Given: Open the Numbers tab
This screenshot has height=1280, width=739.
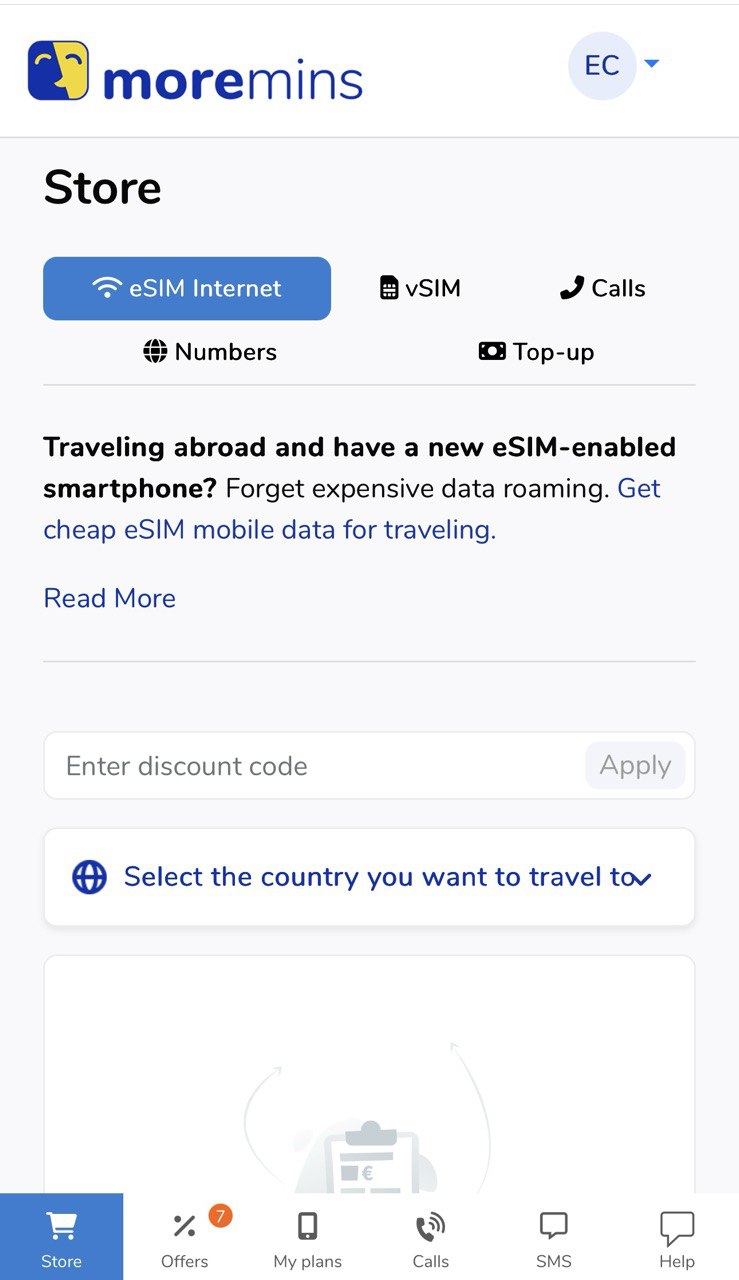Looking at the screenshot, I should [x=210, y=352].
